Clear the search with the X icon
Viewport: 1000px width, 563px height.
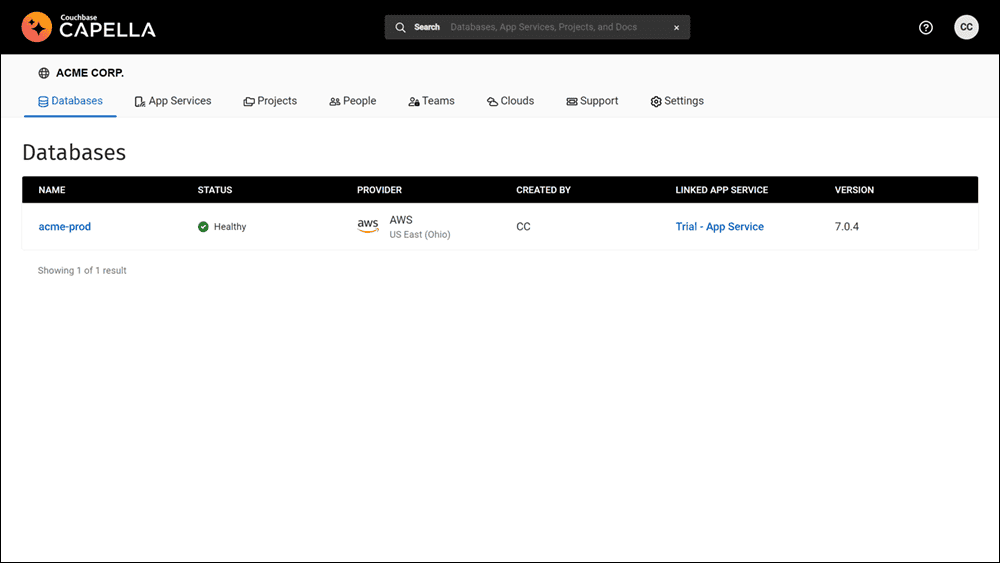click(x=677, y=27)
